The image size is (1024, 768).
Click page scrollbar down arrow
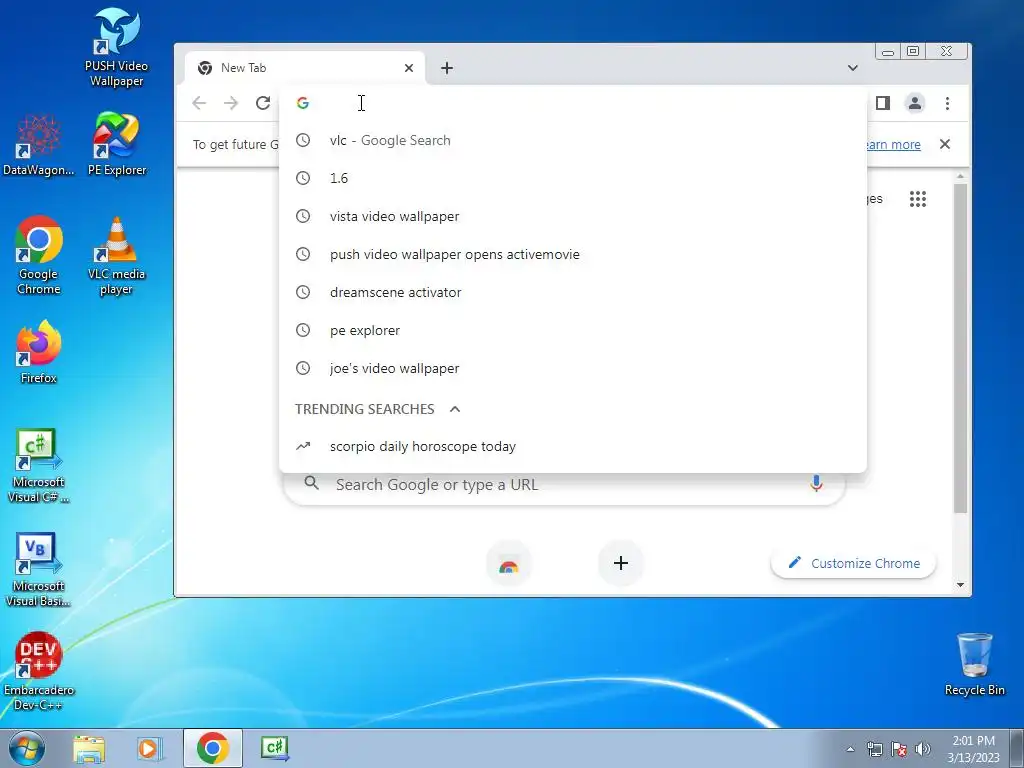[x=960, y=584]
